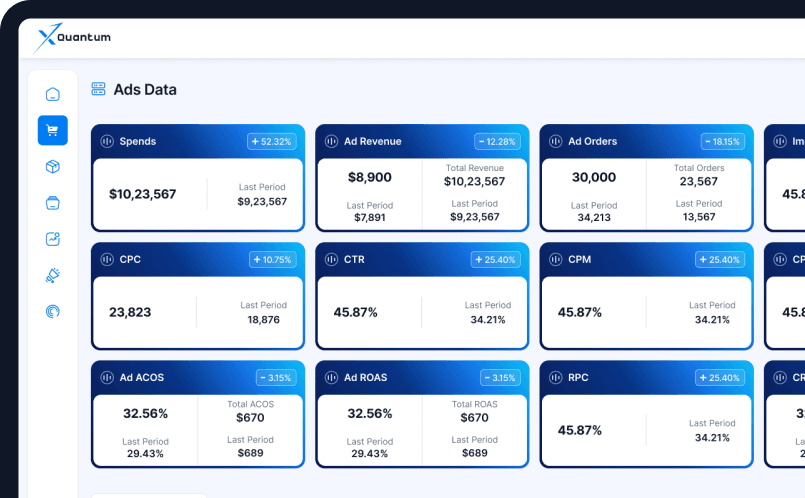Click the +25.40% badge on CTR

(495, 260)
